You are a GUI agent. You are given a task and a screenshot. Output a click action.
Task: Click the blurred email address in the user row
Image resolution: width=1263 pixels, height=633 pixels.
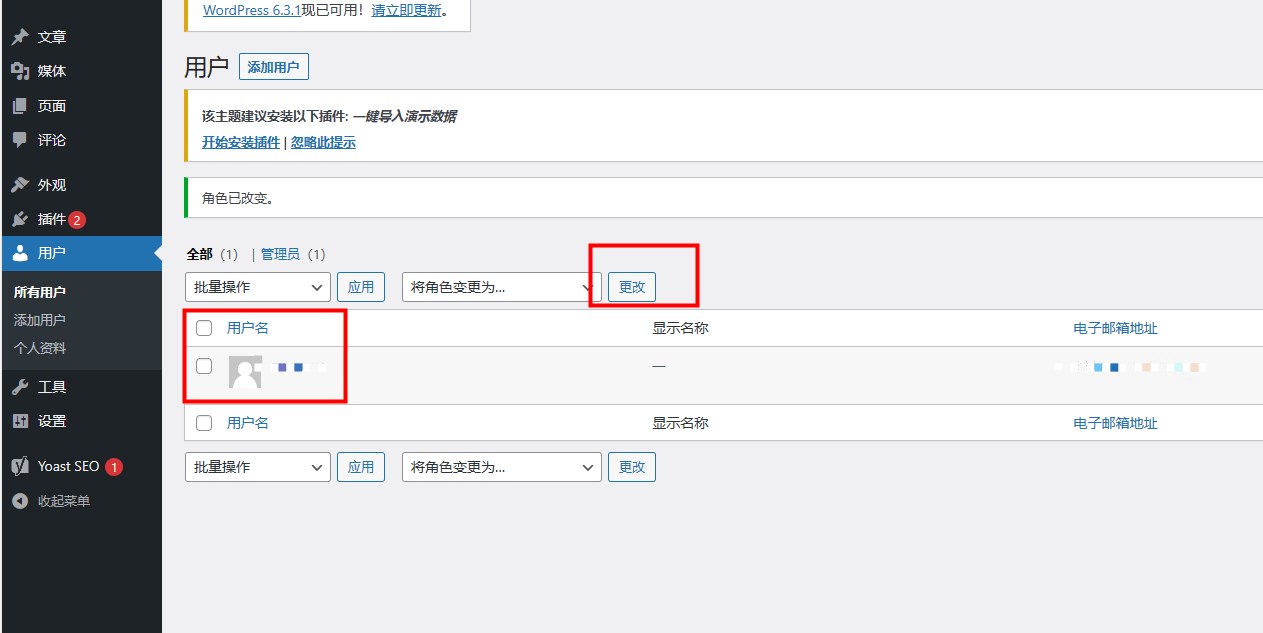point(1129,368)
